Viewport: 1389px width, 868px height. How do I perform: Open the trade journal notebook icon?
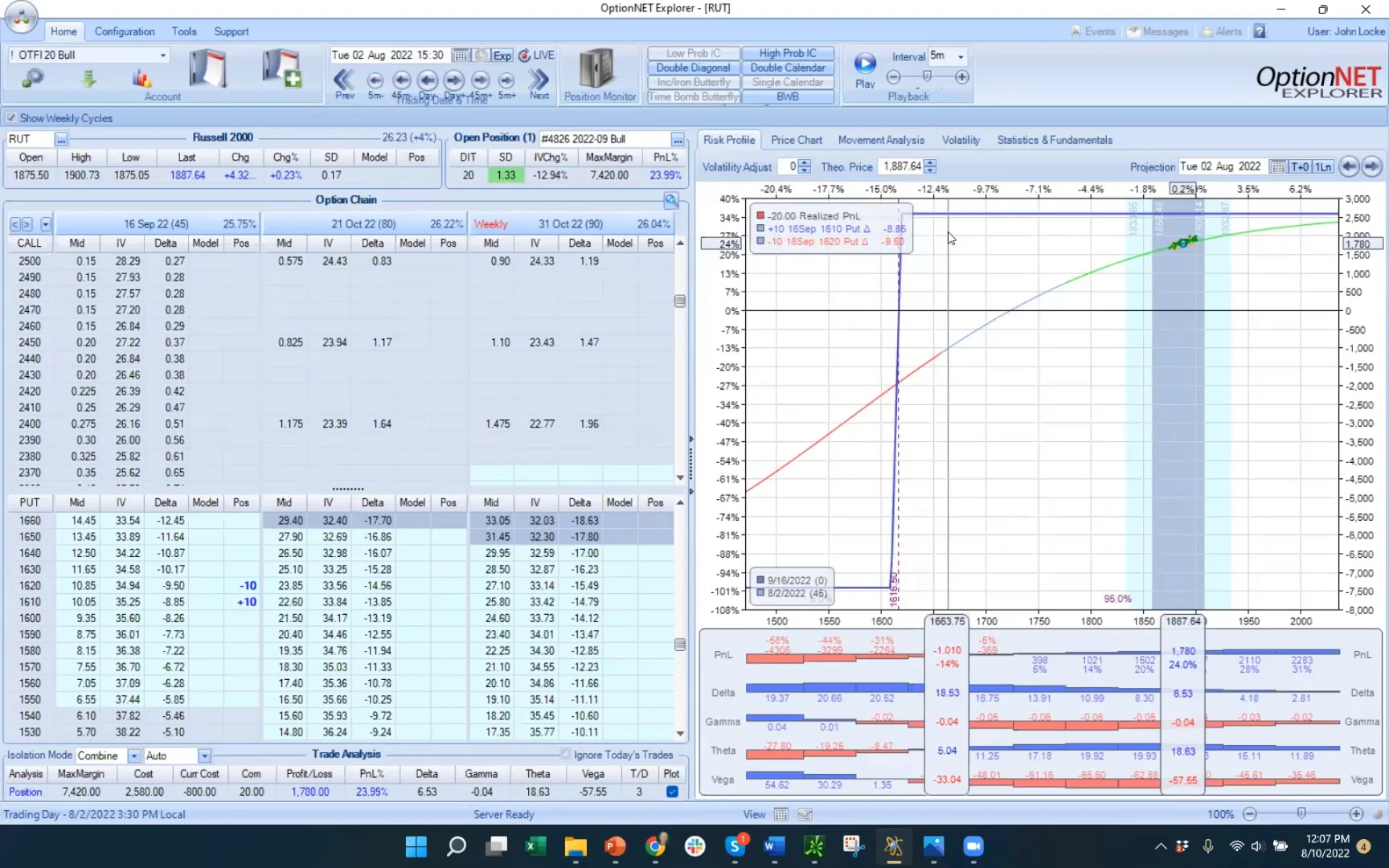207,69
